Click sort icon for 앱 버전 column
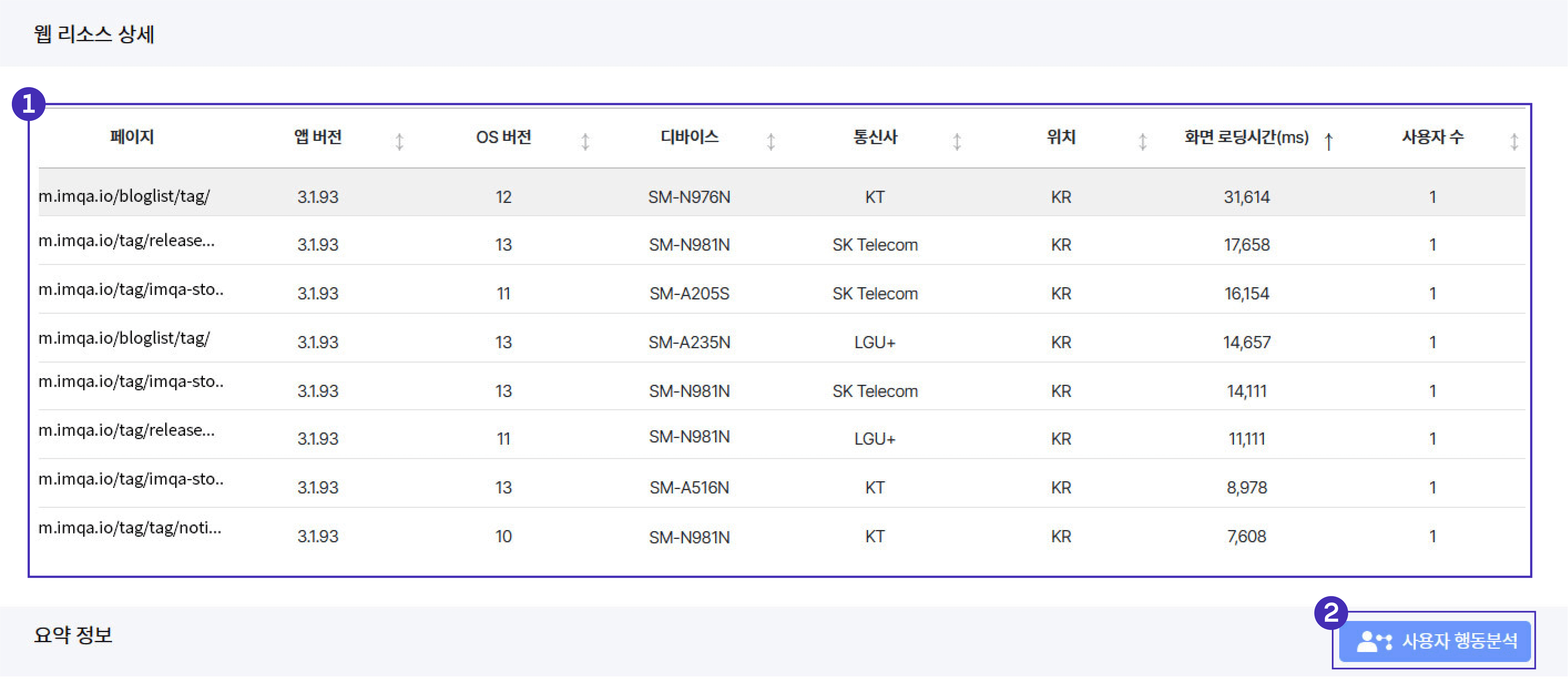 click(399, 142)
